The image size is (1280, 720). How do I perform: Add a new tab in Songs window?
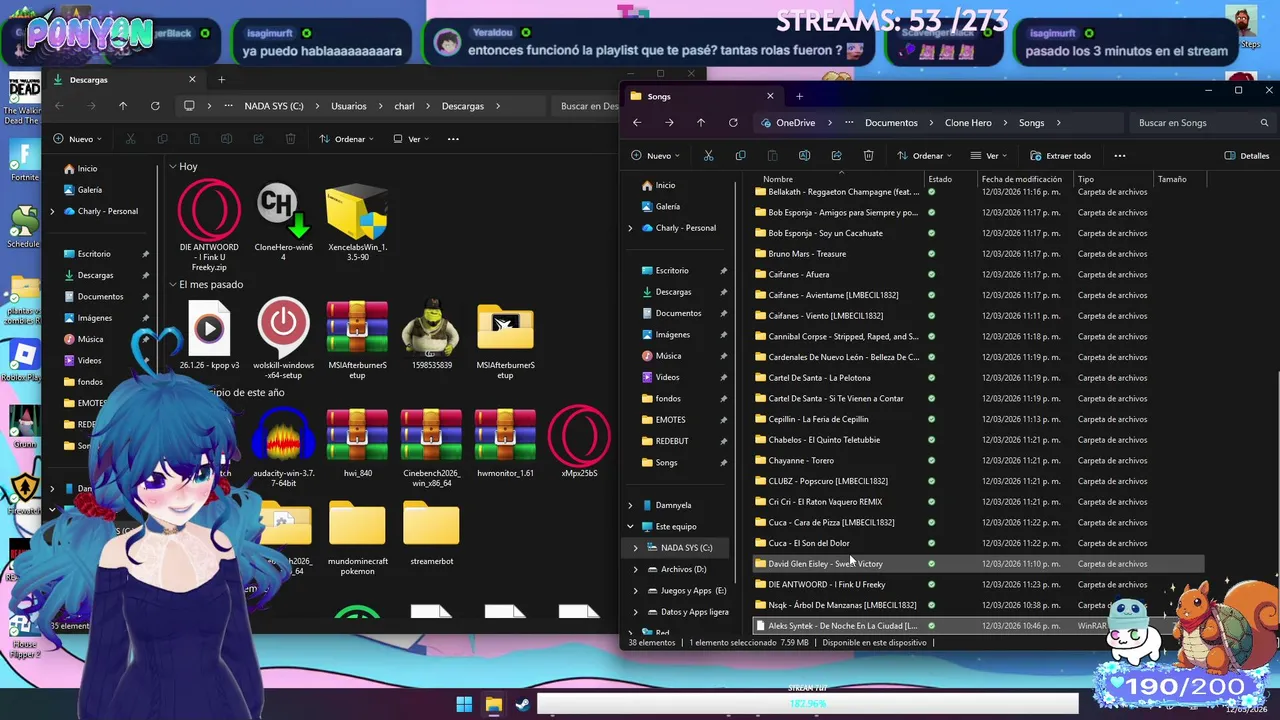tap(799, 96)
